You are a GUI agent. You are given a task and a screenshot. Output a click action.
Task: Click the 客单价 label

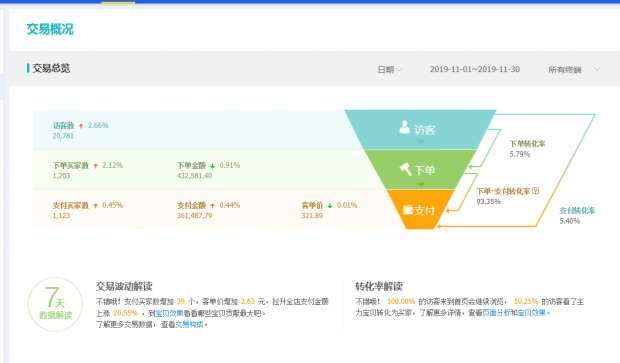312,205
